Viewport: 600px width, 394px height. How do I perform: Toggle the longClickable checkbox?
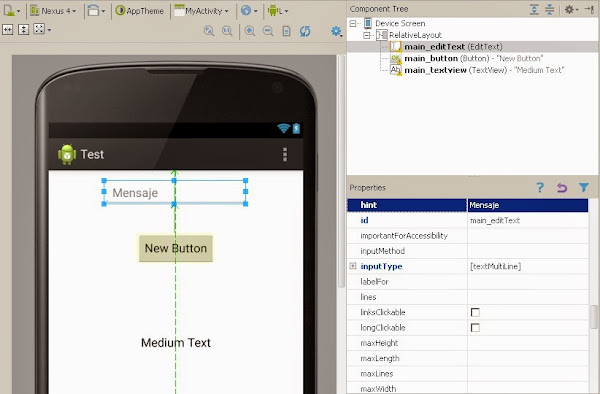(475, 327)
